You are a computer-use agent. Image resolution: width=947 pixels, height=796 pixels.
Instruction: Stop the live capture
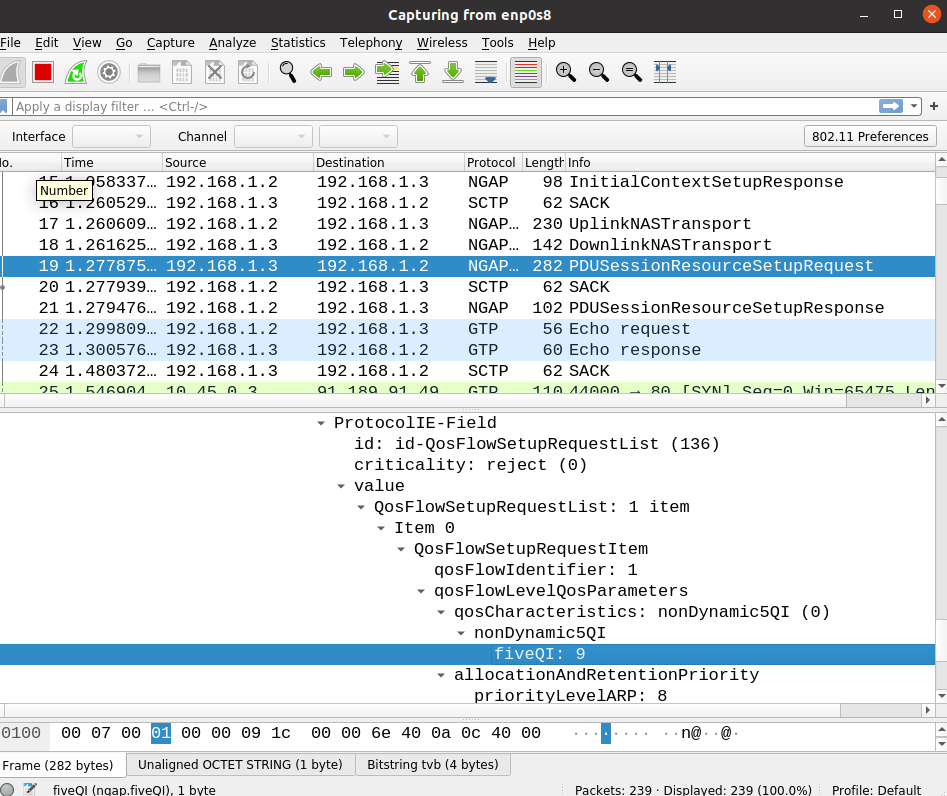[41, 71]
